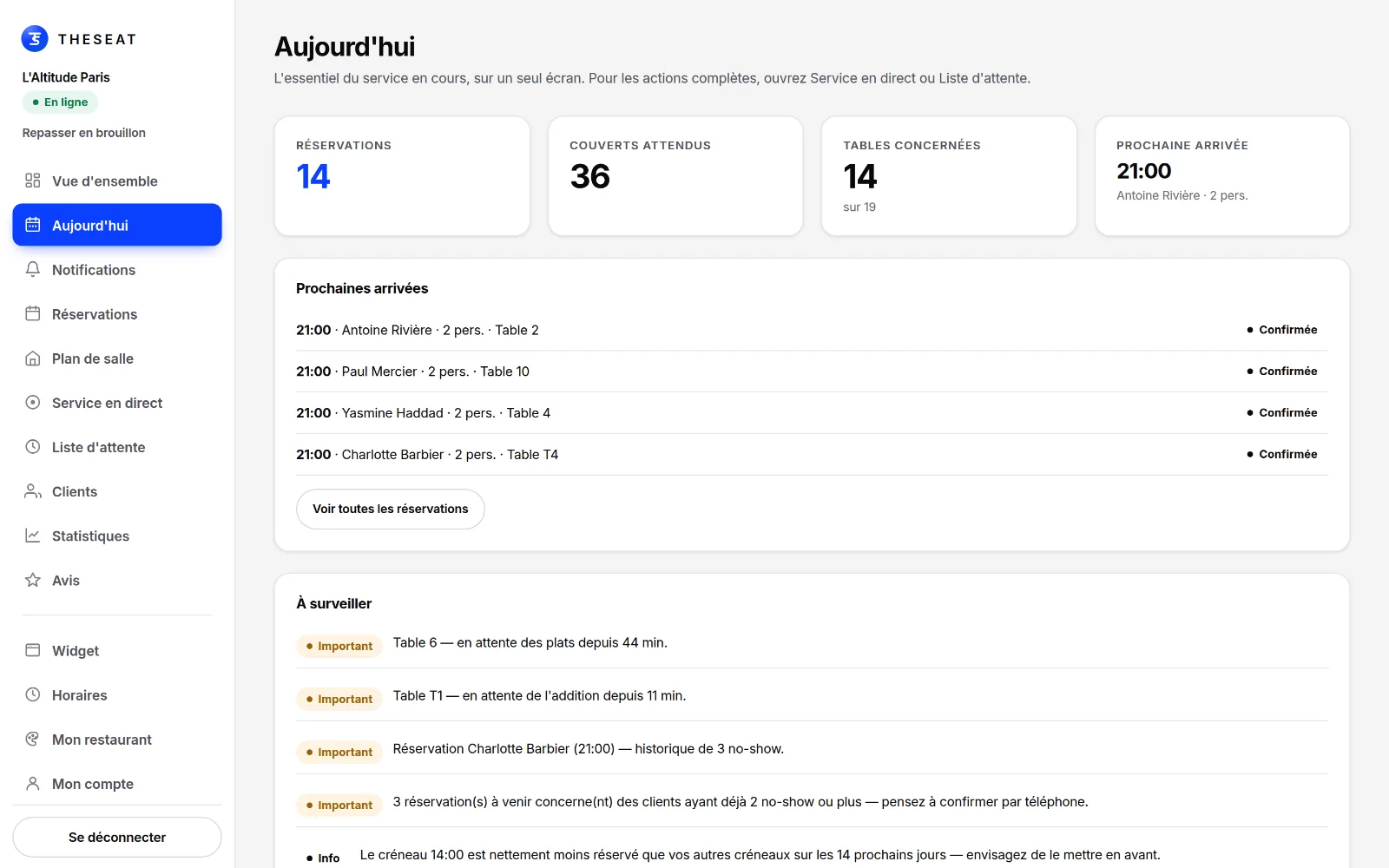Click Confirmée status for Antoine Rivière
Viewport: 1389px width, 868px height.
pos(1282,330)
